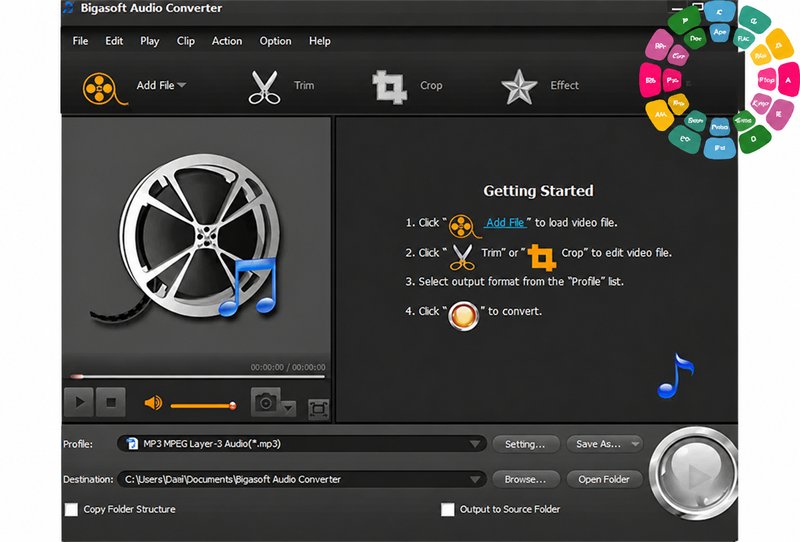This screenshot has width=800, height=542.
Task: Click the Add File link in Getting Started
Action: click(x=505, y=223)
